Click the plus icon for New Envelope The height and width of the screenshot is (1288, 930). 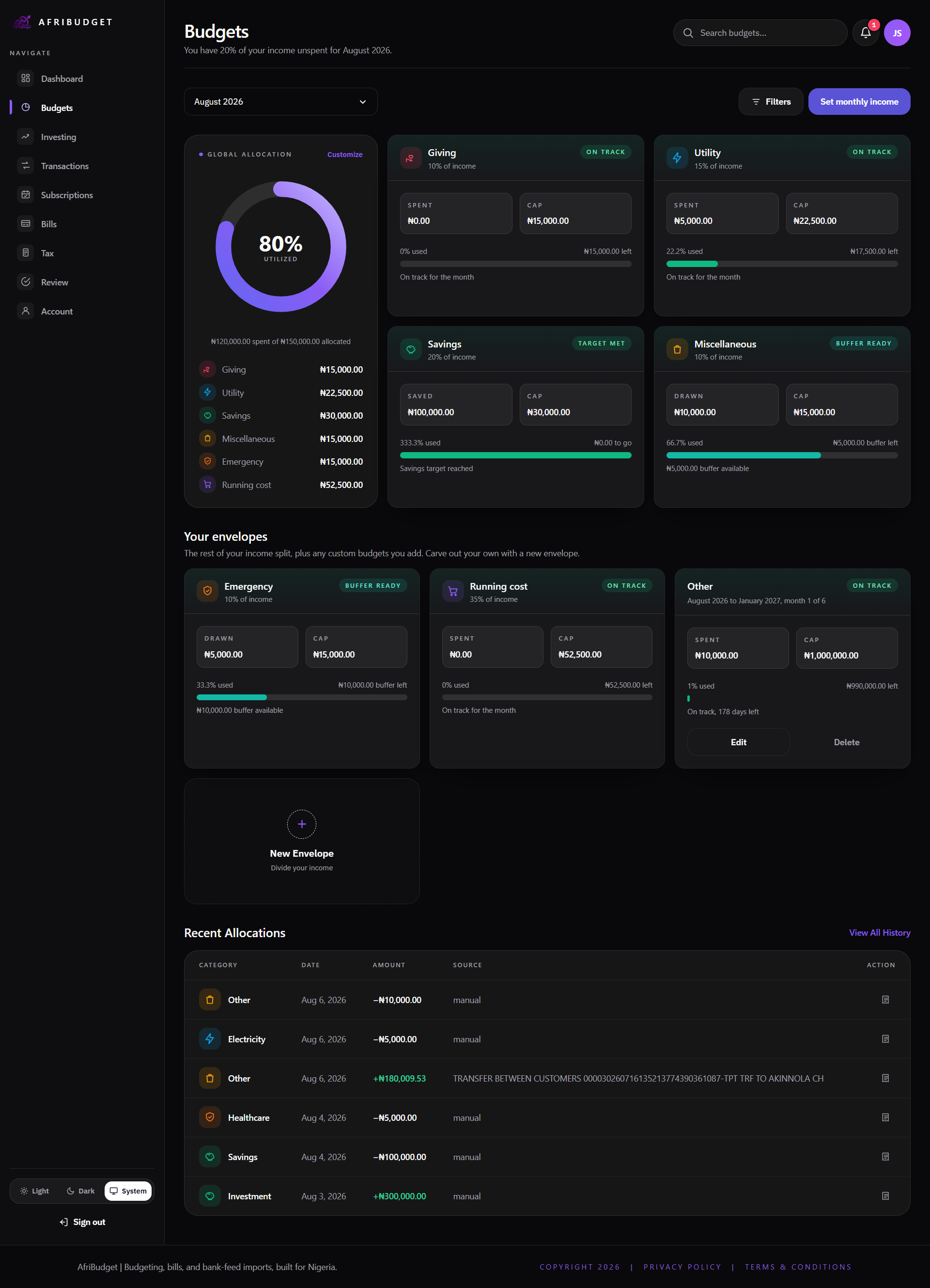coord(301,823)
